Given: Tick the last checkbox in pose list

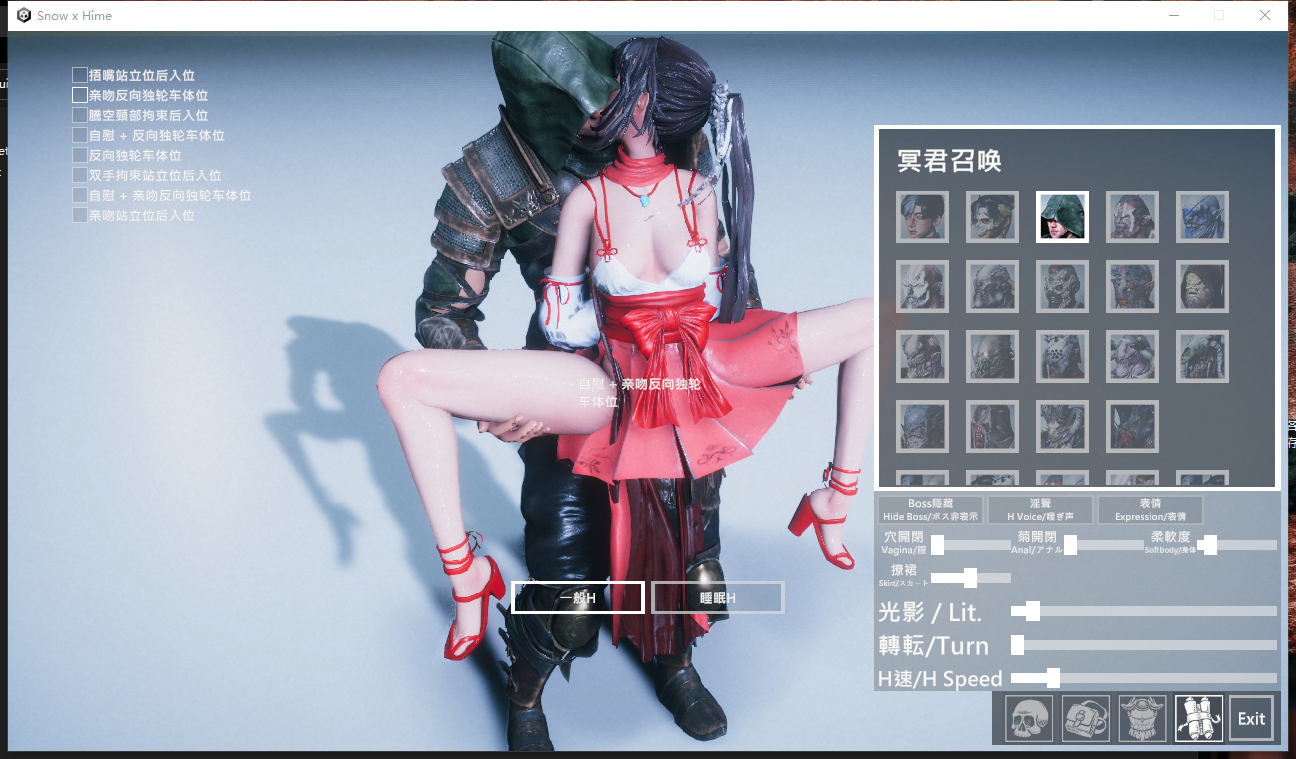Looking at the screenshot, I should point(80,215).
